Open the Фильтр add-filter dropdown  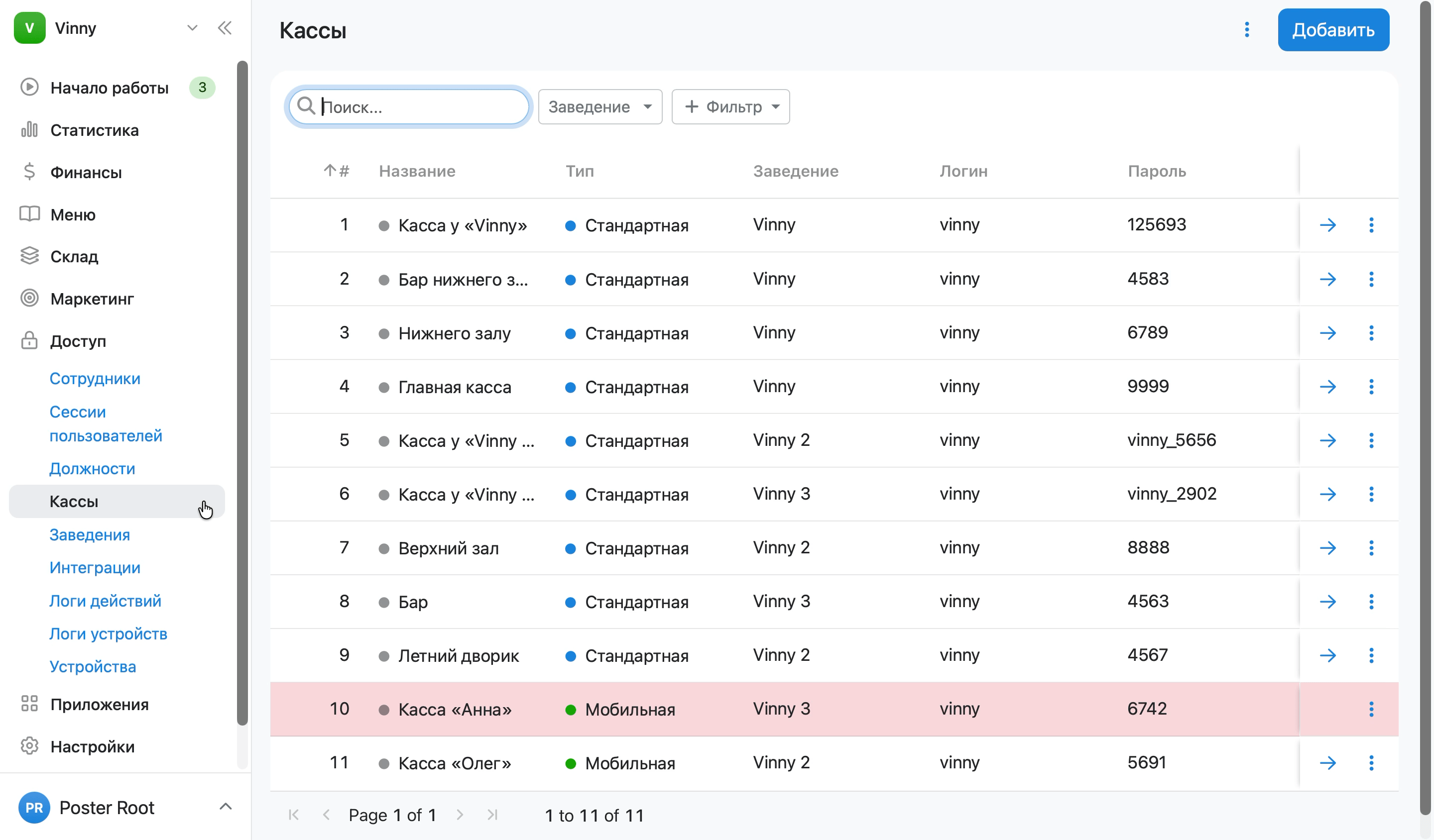[x=730, y=107]
